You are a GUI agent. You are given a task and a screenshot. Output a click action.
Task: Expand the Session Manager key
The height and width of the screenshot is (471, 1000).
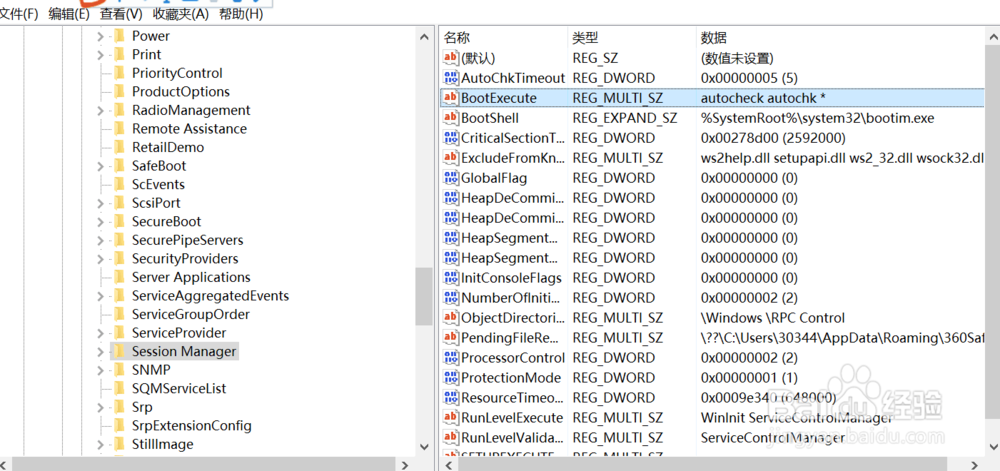pyautogui.click(x=100, y=351)
